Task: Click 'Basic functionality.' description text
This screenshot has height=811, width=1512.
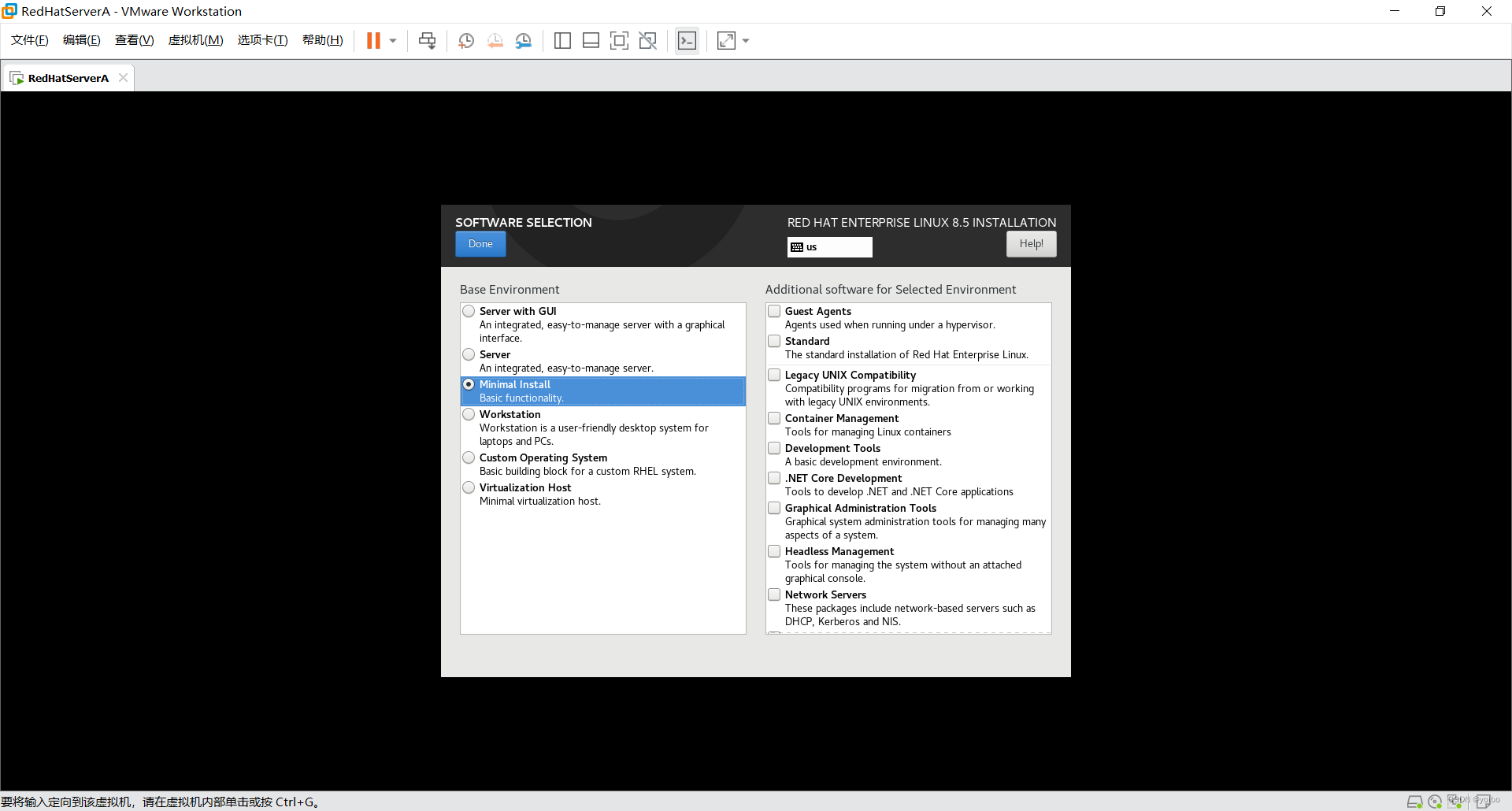Action: (521, 398)
